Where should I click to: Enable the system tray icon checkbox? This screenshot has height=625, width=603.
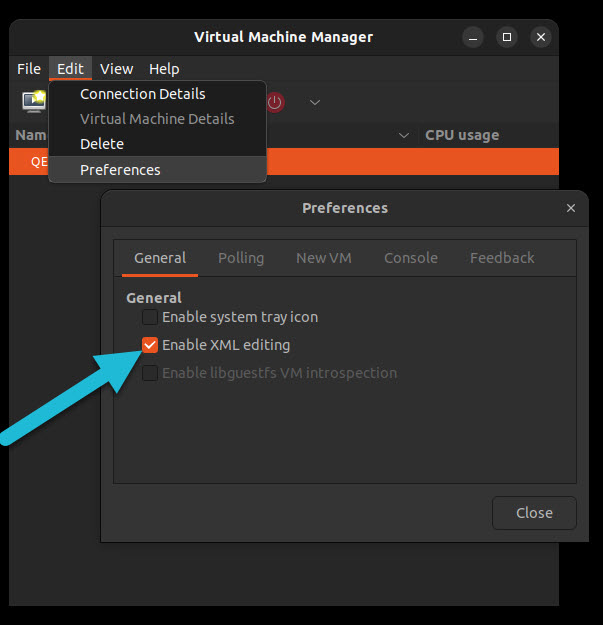click(x=150, y=317)
